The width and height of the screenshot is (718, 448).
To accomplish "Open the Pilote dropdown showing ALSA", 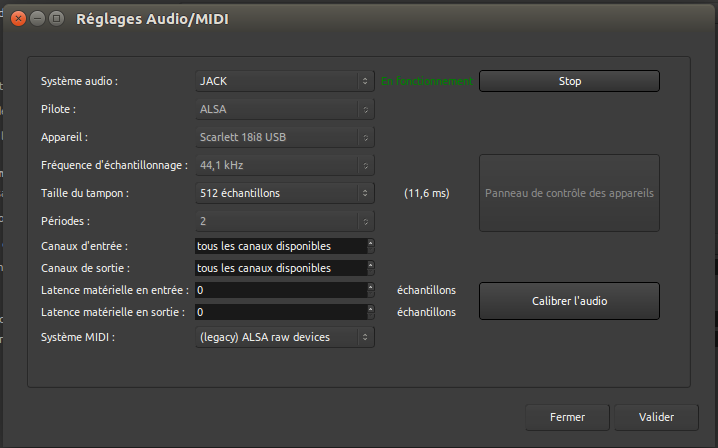I will (285, 109).
